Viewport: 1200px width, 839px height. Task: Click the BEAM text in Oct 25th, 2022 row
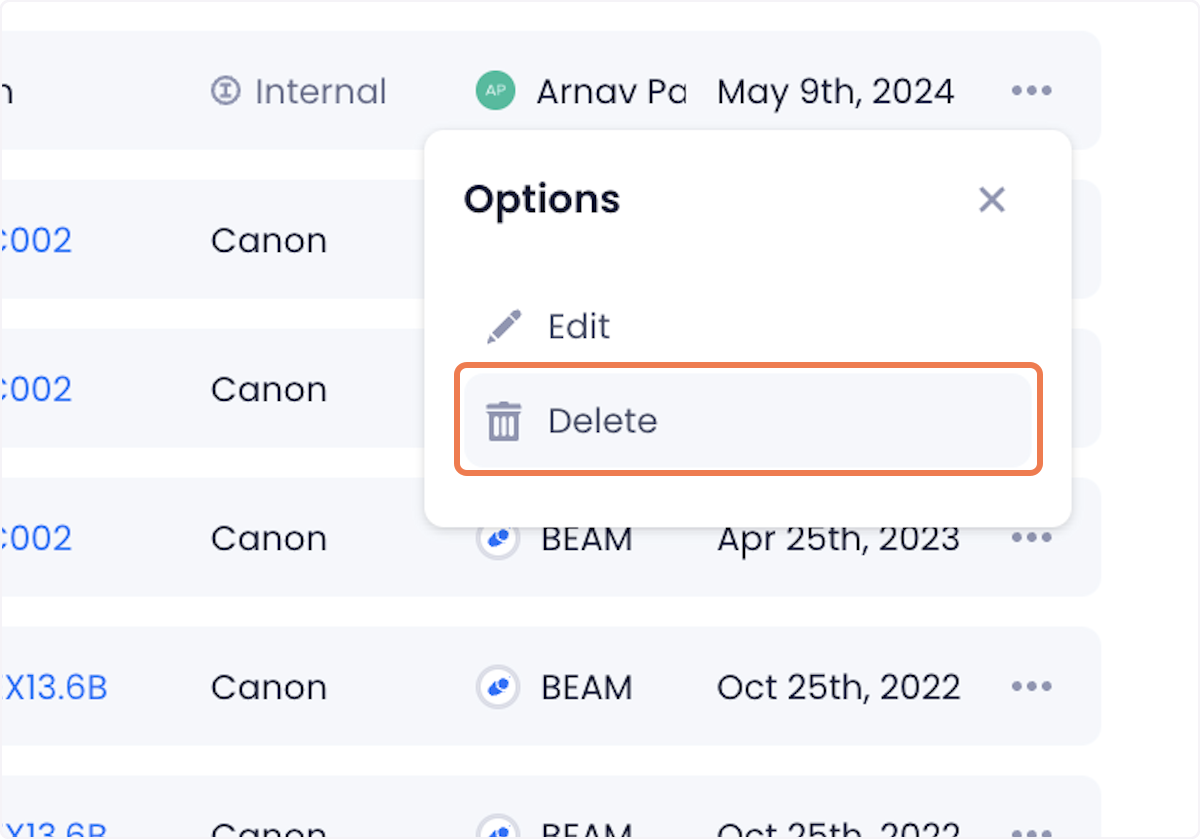587,688
